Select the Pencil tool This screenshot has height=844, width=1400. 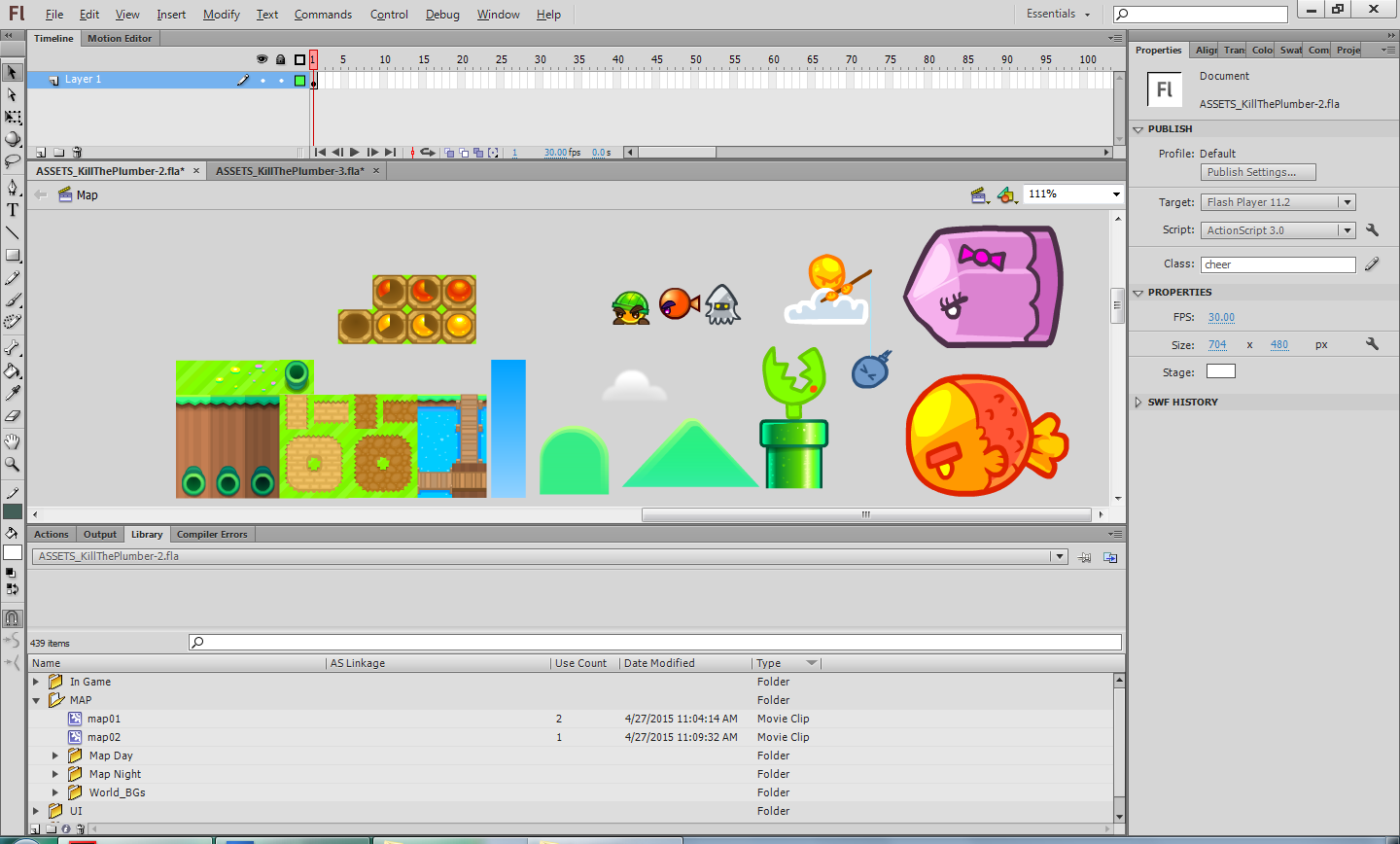(x=13, y=278)
